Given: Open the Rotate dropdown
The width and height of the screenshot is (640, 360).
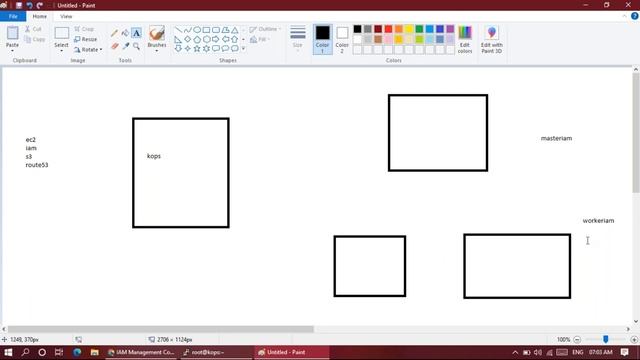Looking at the screenshot, I should tap(88, 49).
